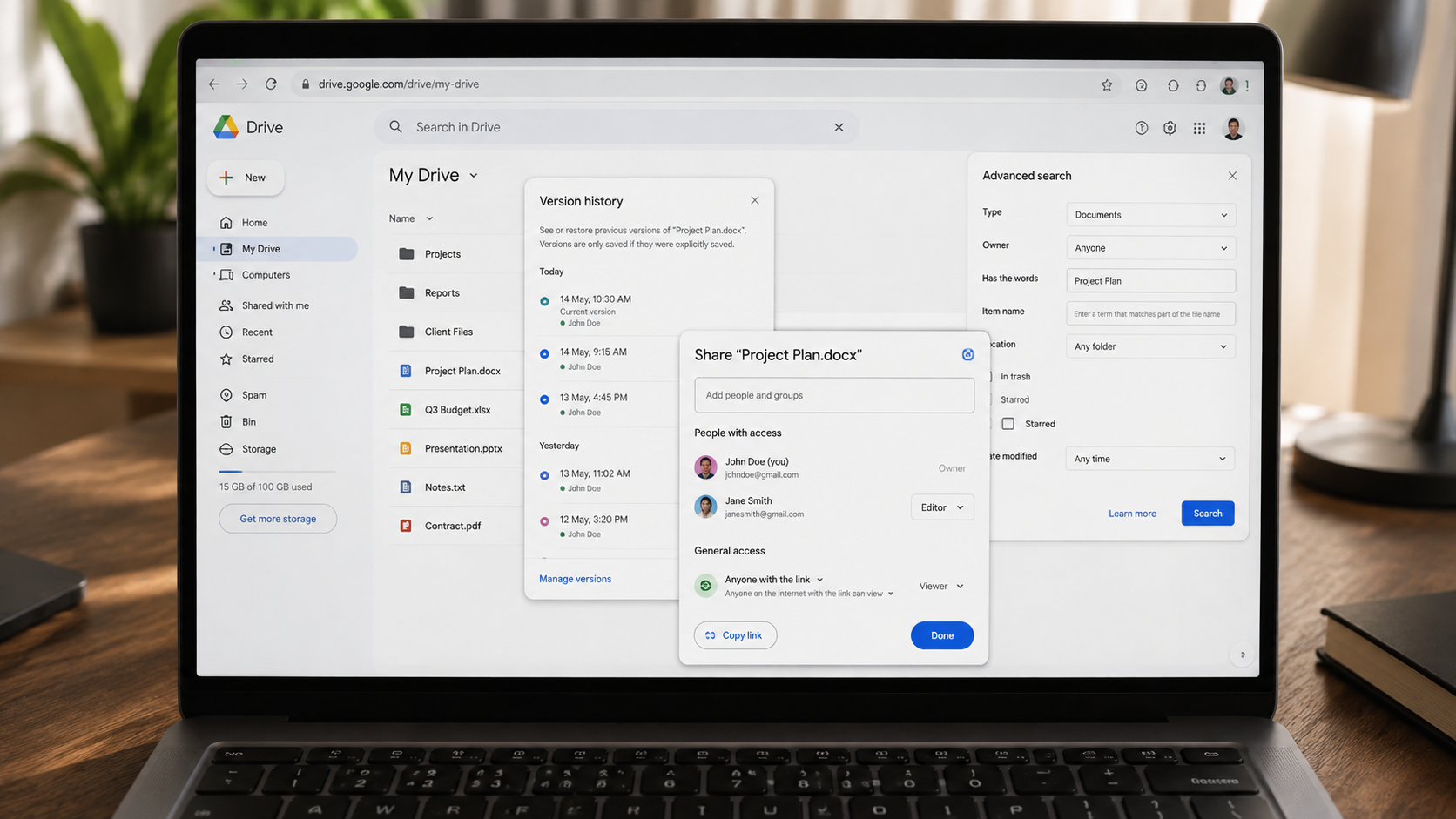This screenshot has width=1456, height=819.
Task: Open the Owner dropdown showing Anyone
Action: (x=1150, y=248)
